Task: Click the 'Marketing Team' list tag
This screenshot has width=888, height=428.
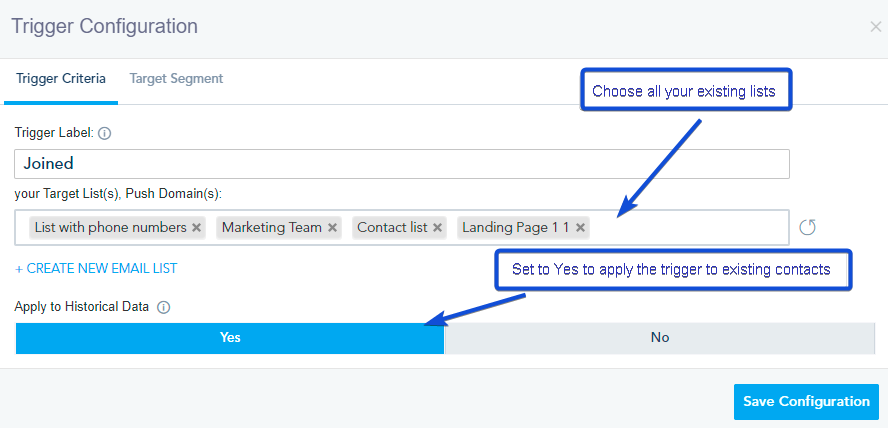Action: point(271,228)
